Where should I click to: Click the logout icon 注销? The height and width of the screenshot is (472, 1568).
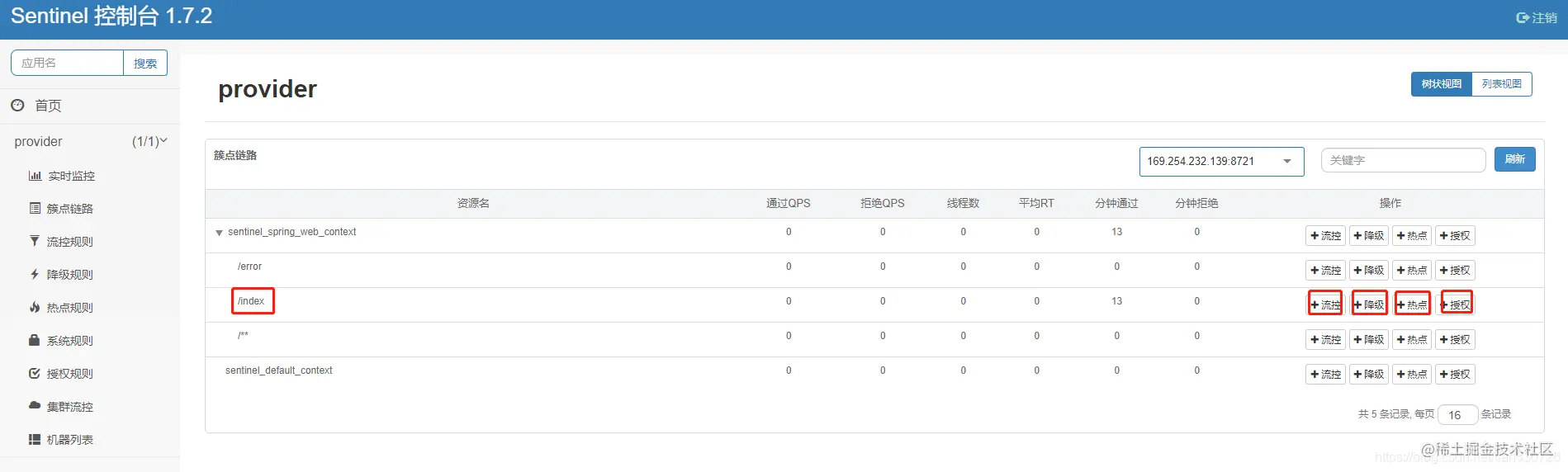click(1523, 17)
